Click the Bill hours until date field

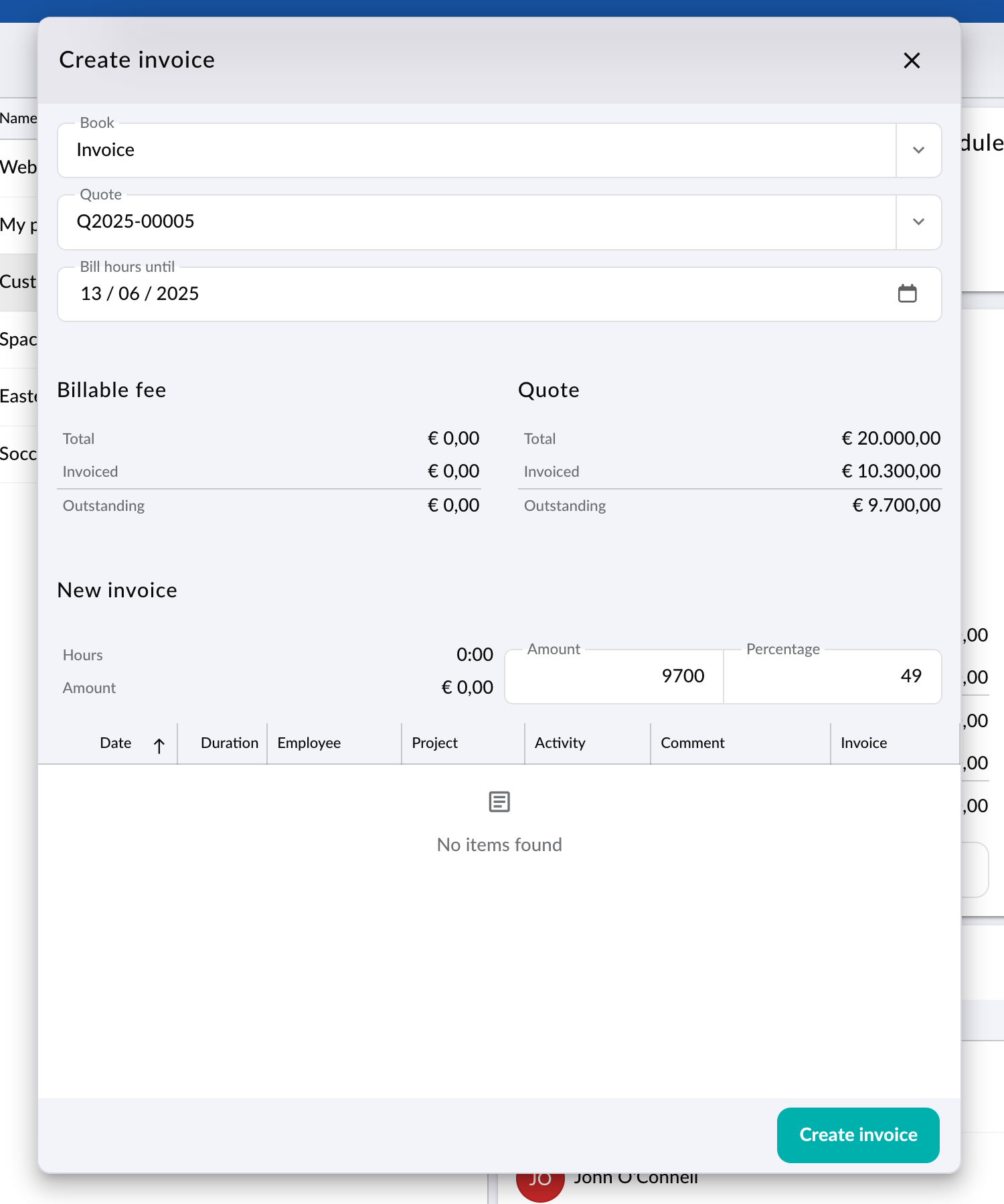tap(499, 294)
